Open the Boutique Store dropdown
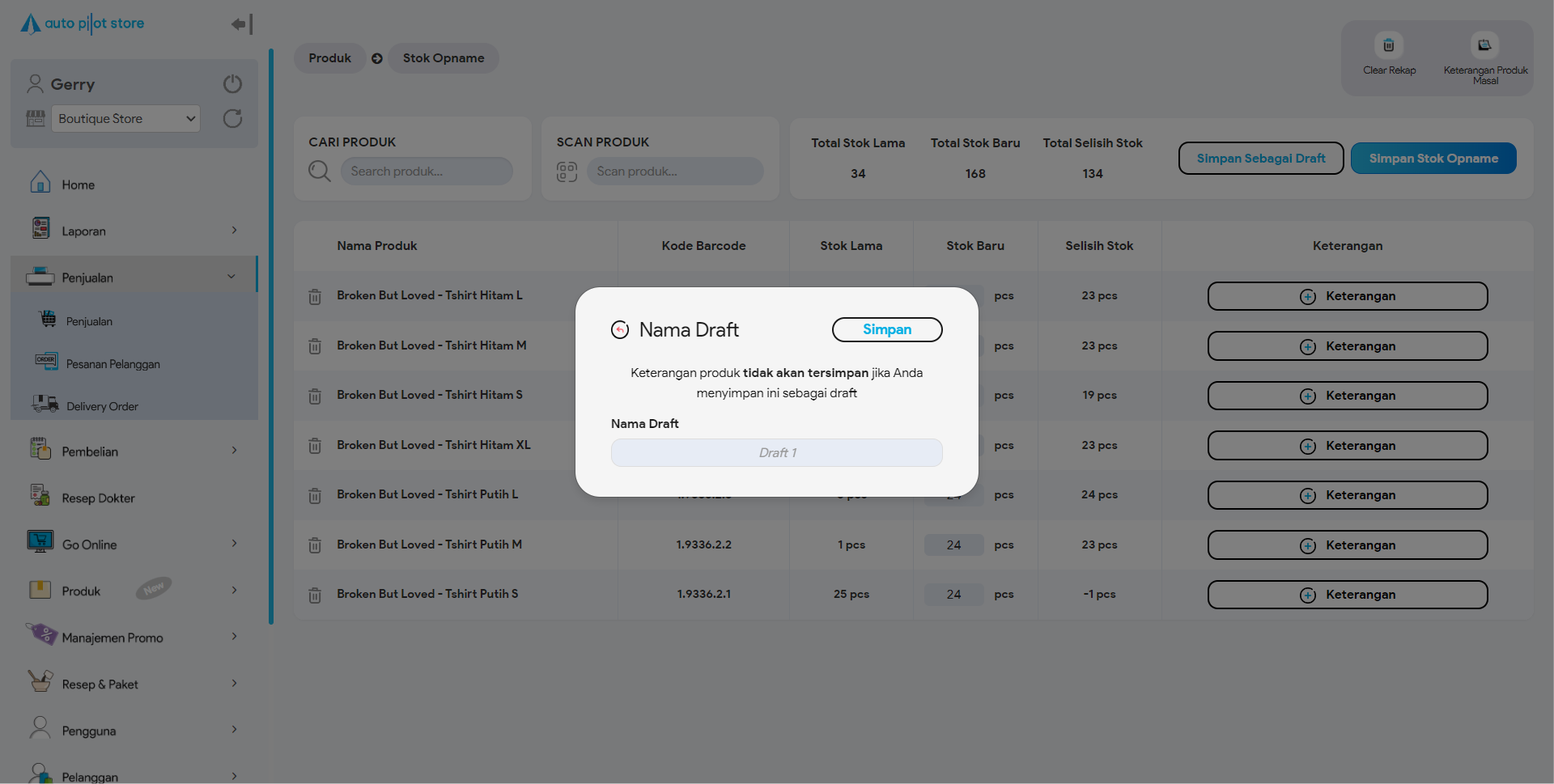1554x784 pixels. coord(125,119)
